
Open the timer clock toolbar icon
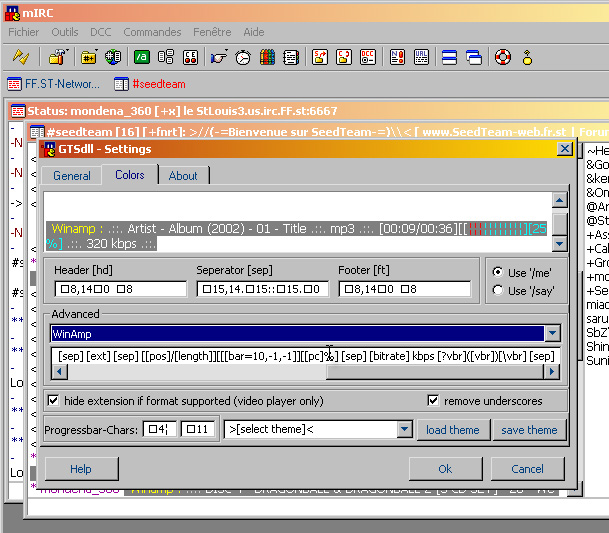[243, 57]
